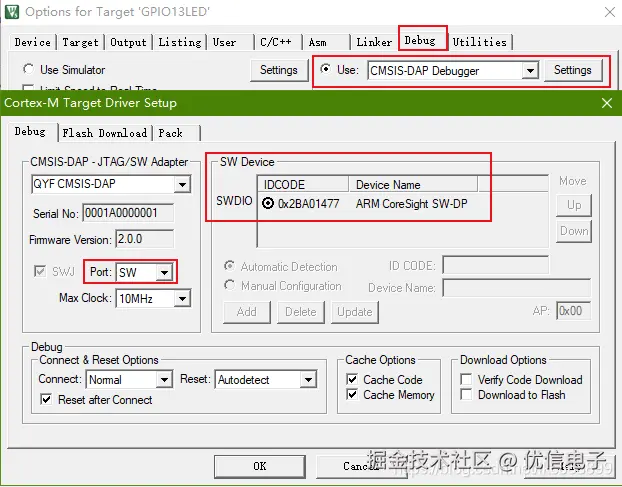Select the 0x2BA01477 device radio button
Image resolution: width=622 pixels, height=487 pixels.
click(x=268, y=203)
